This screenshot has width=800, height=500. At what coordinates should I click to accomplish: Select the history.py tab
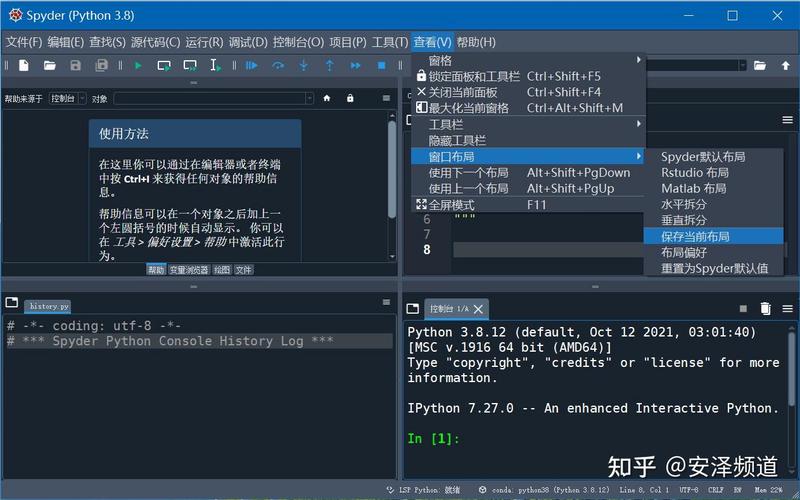coord(48,306)
